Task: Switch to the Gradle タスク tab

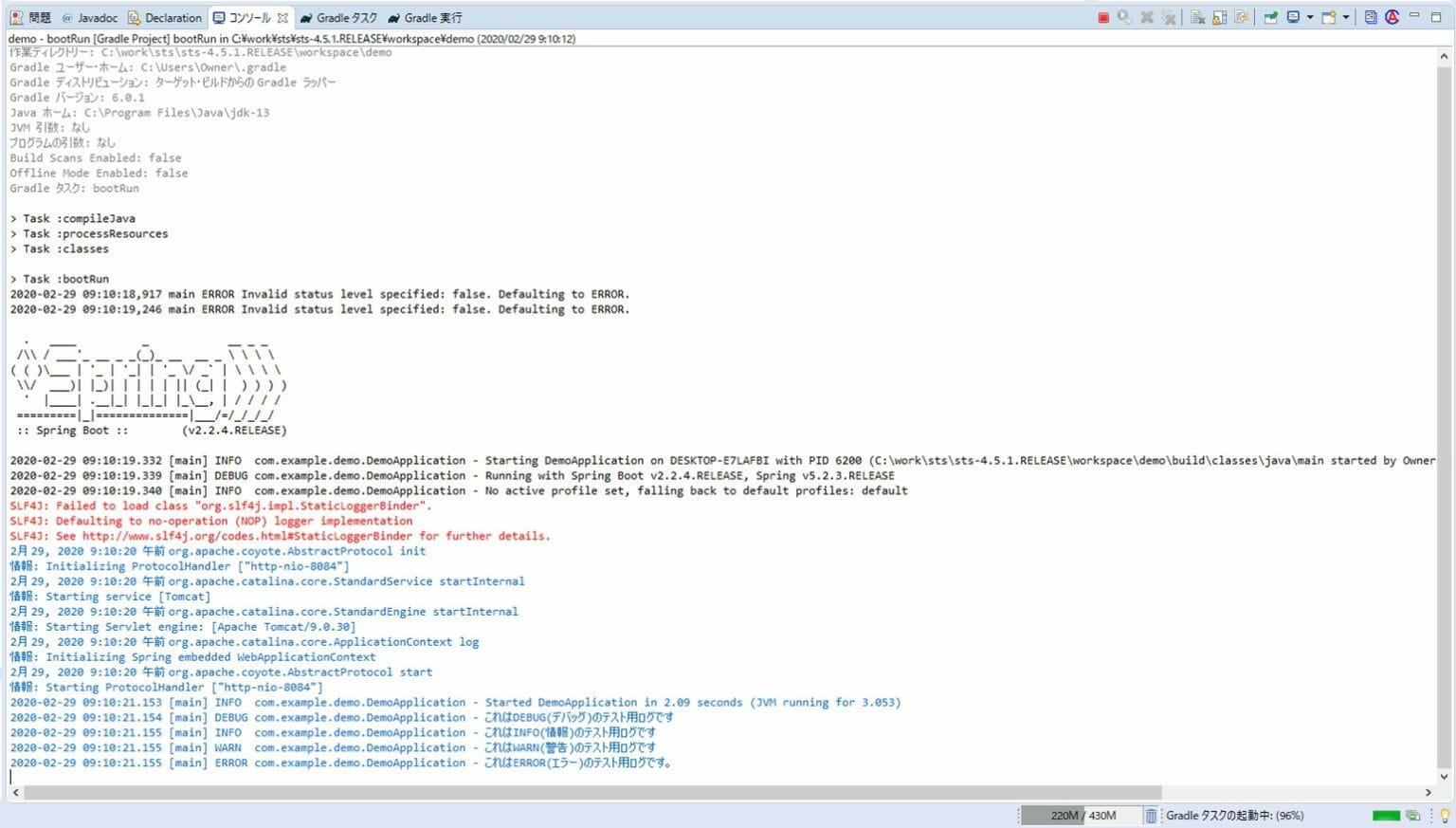Action: click(338, 18)
